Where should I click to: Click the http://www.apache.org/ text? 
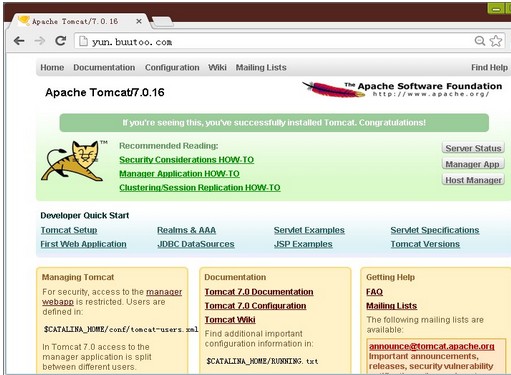click(x=431, y=94)
